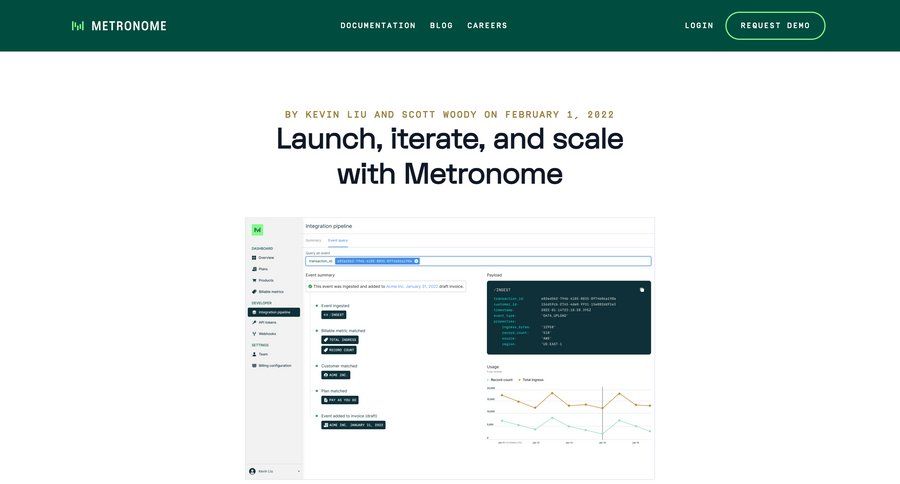Open Webhooks in the sidebar
The width and height of the screenshot is (900, 484).
266,334
